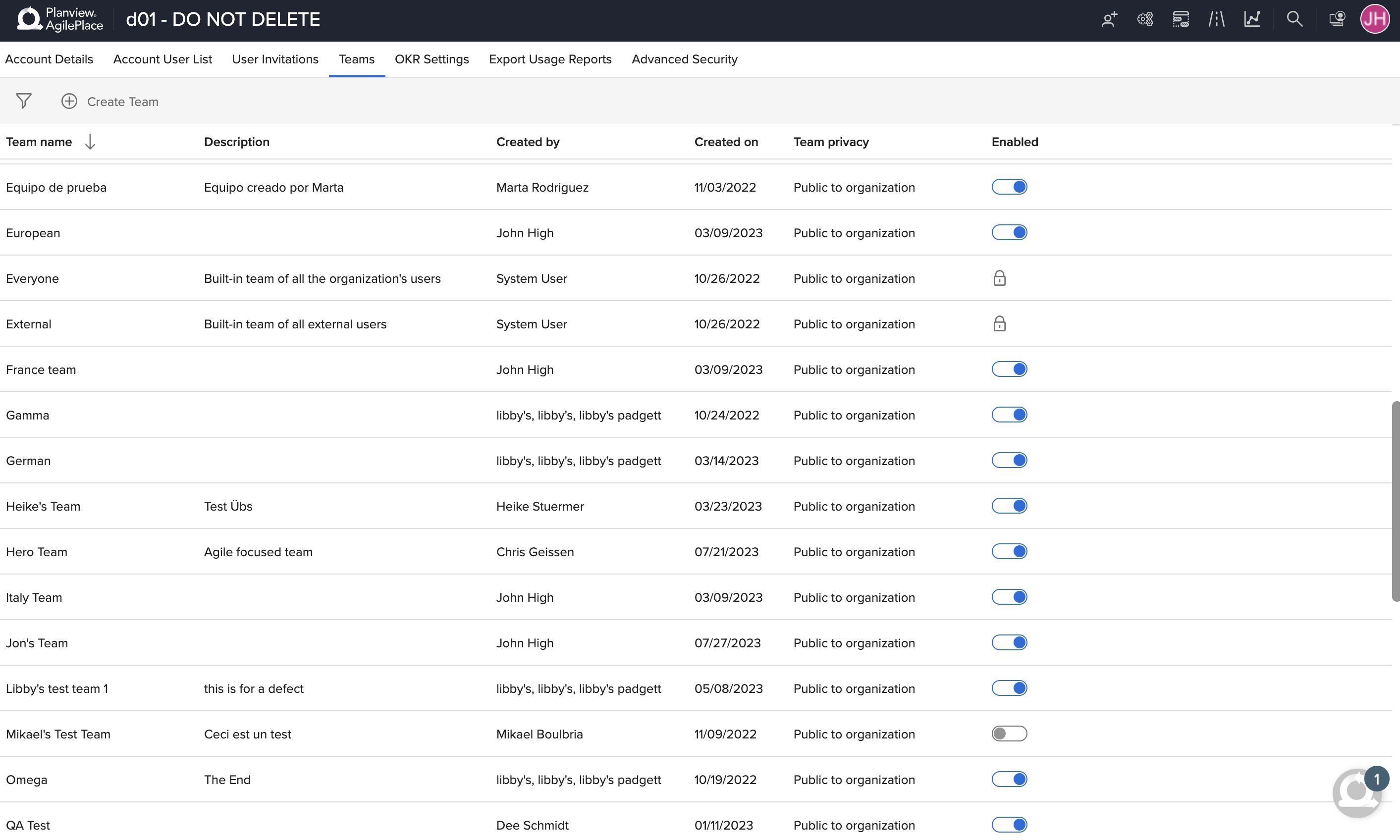This screenshot has width=1400, height=840.
Task: Open Export Usage Reports tab
Action: 550,59
